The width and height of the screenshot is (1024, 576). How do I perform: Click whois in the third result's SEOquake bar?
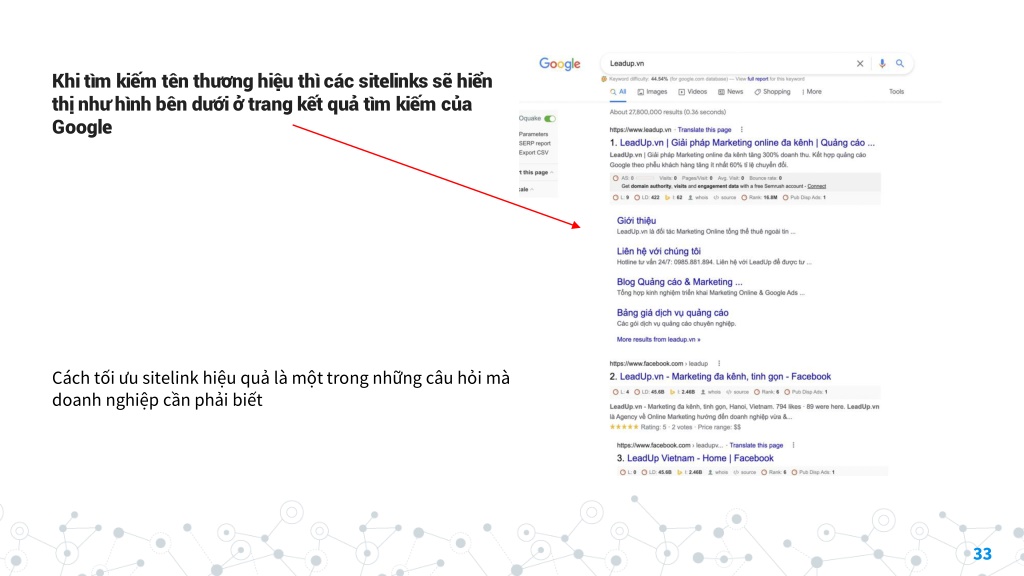tap(717, 472)
